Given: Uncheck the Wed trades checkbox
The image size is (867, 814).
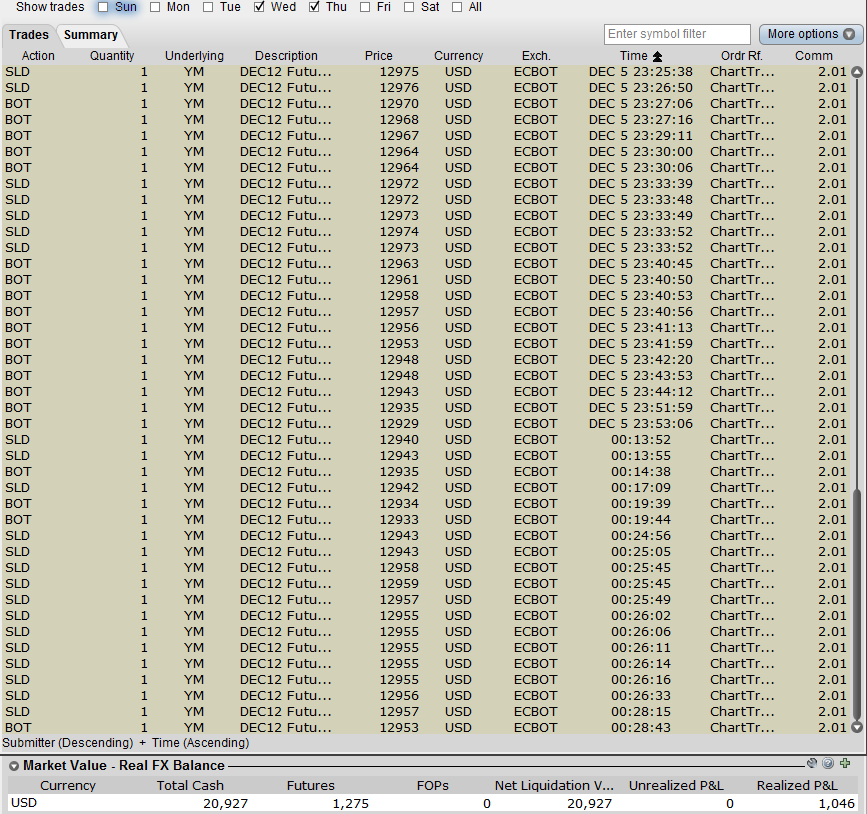Looking at the screenshot, I should coord(259,7).
